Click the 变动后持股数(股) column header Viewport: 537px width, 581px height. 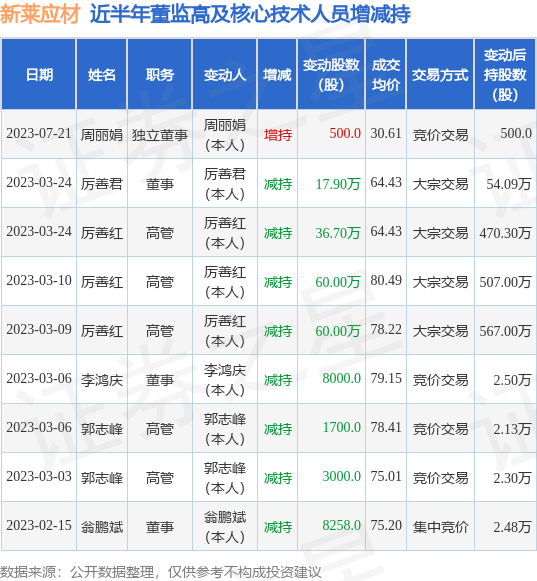click(x=505, y=75)
